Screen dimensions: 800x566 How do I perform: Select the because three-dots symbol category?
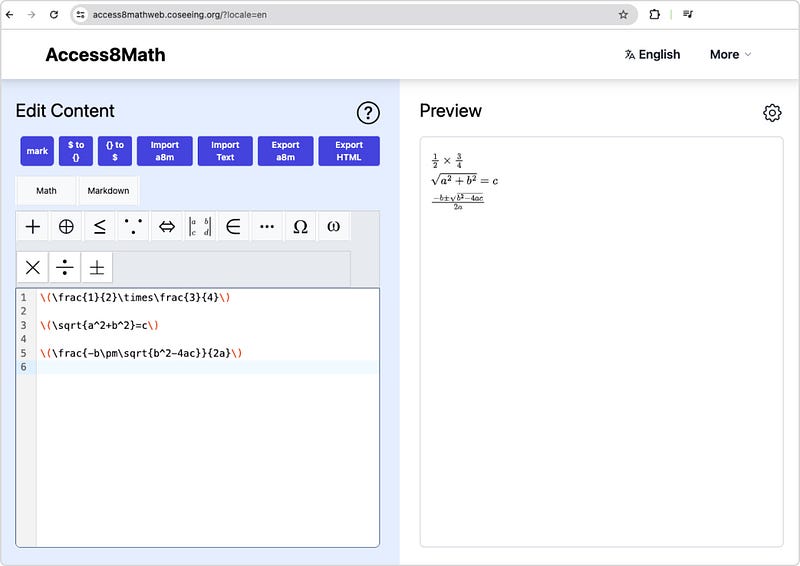pyautogui.click(x=133, y=226)
